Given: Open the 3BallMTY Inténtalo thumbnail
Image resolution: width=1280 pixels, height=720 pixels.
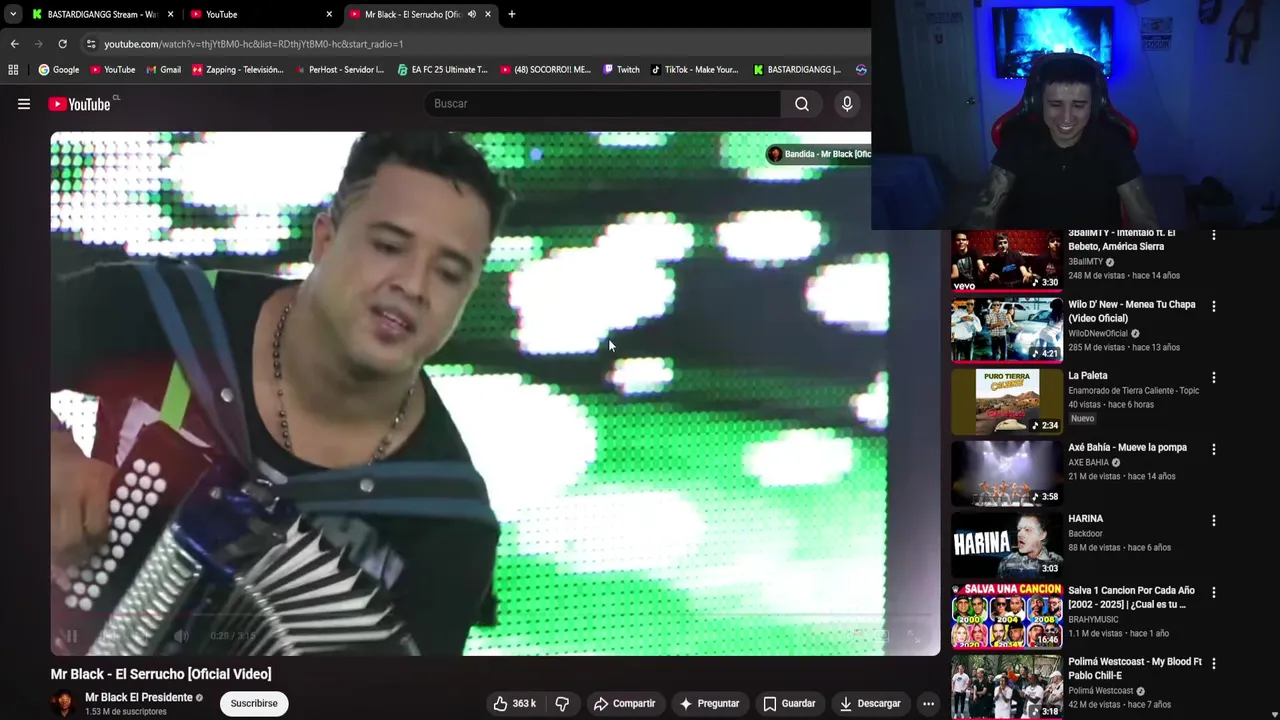Looking at the screenshot, I should (1006, 260).
